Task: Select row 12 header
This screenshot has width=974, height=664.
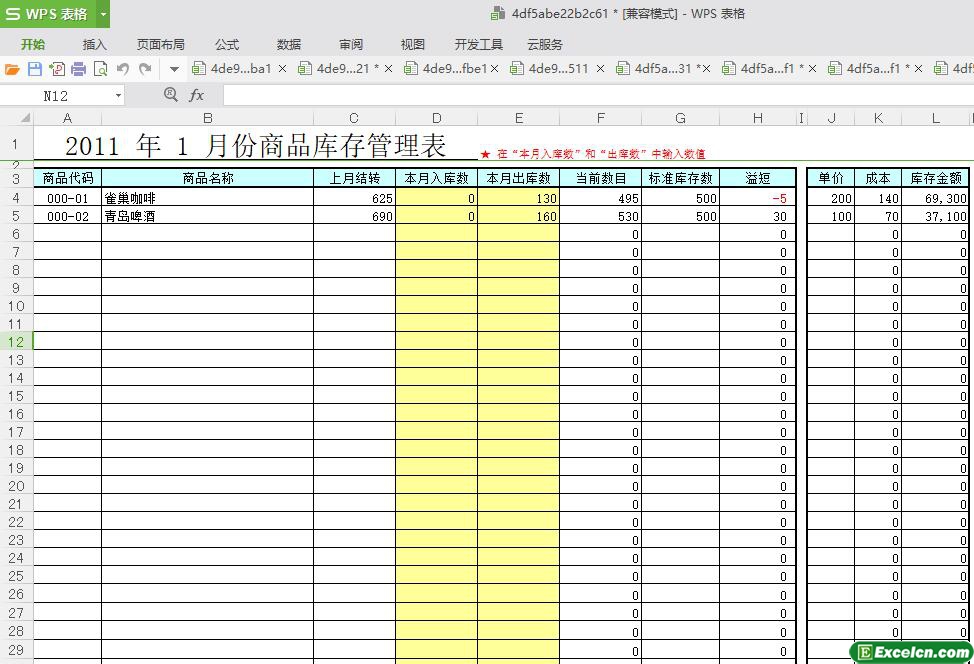Action: [16, 342]
